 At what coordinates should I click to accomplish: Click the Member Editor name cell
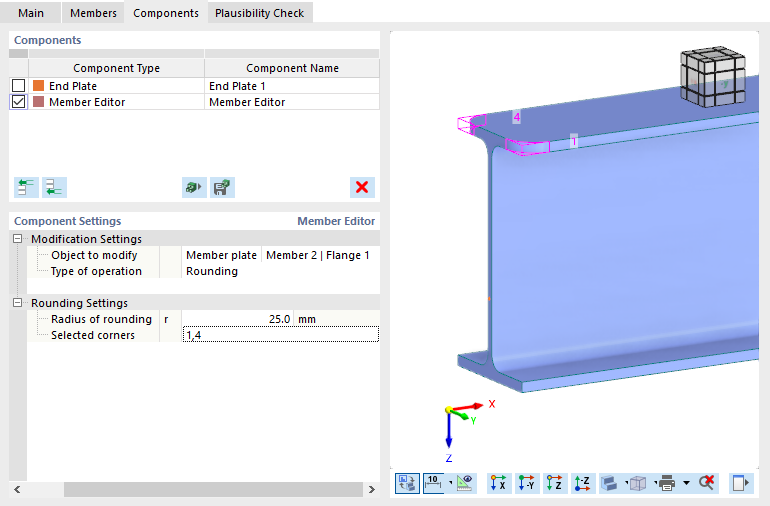point(292,102)
